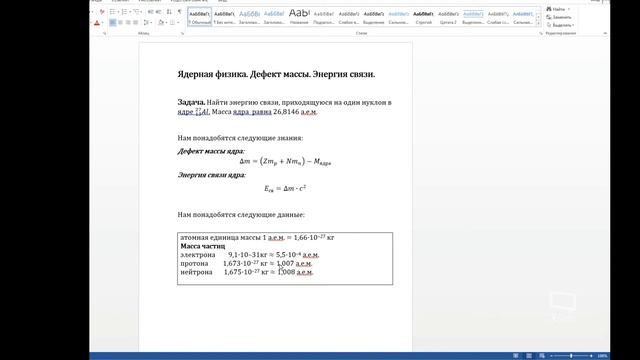
Task: Click 'Найти' find button
Action: click(x=556, y=9)
